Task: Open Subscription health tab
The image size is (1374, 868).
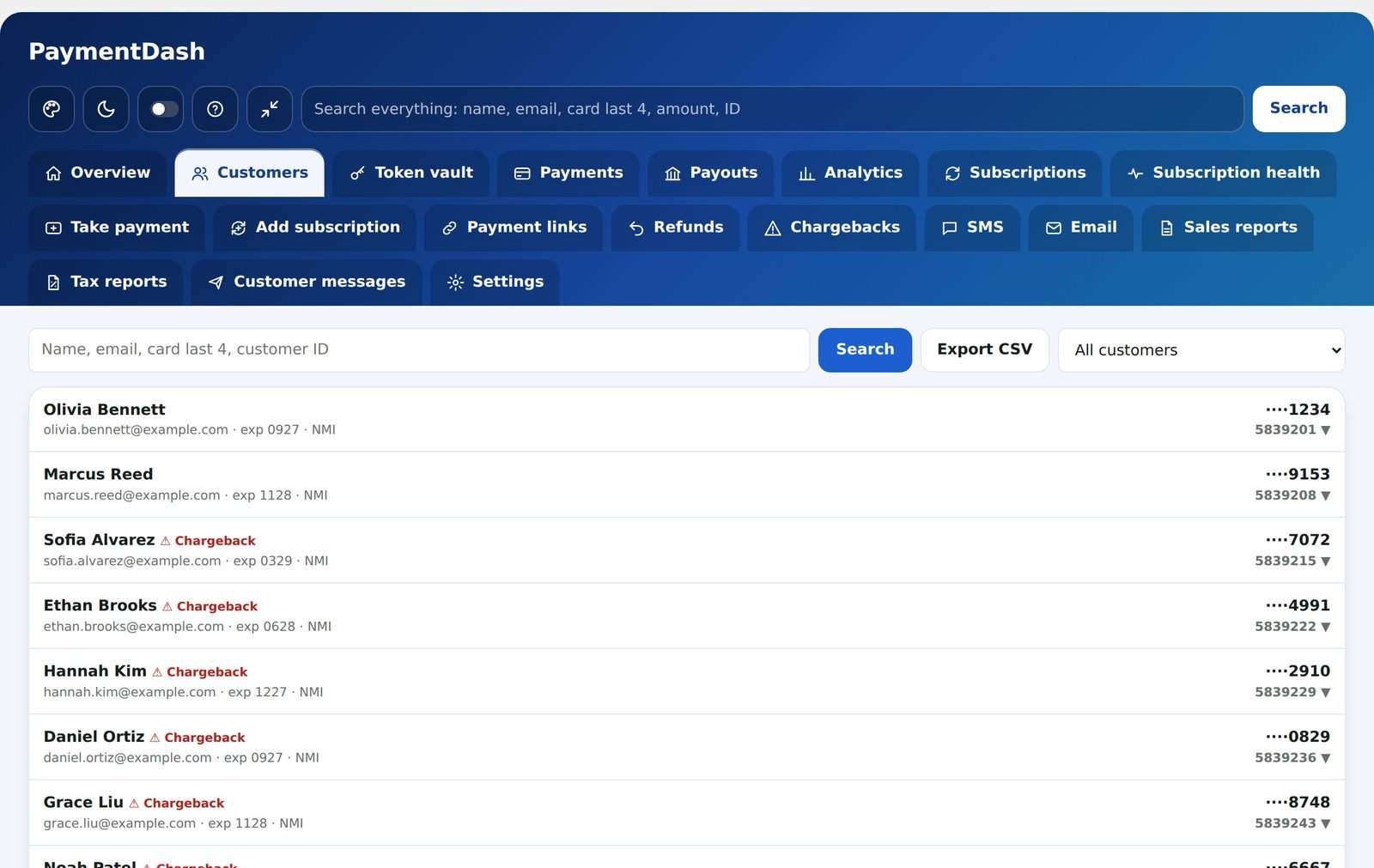Action: 1224,173
